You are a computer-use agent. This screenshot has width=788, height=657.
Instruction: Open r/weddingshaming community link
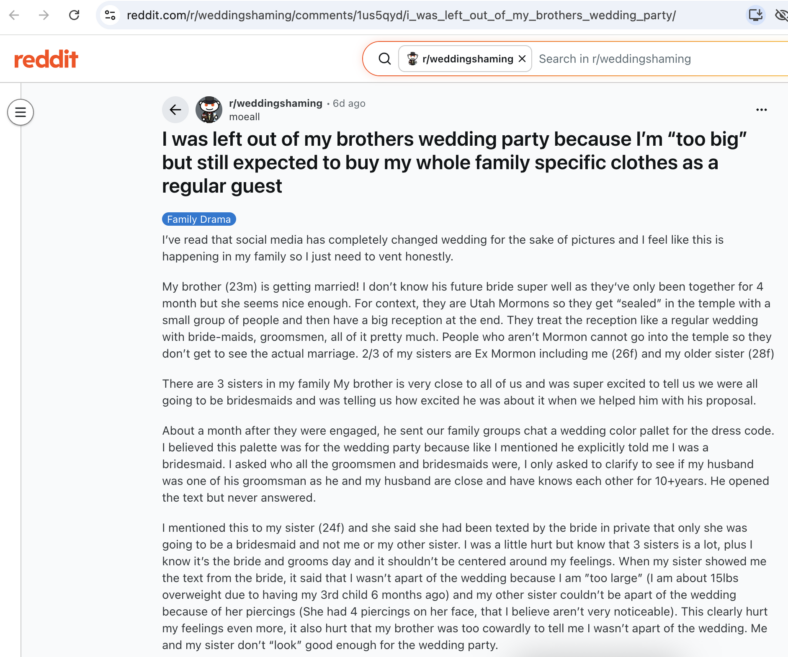point(275,103)
